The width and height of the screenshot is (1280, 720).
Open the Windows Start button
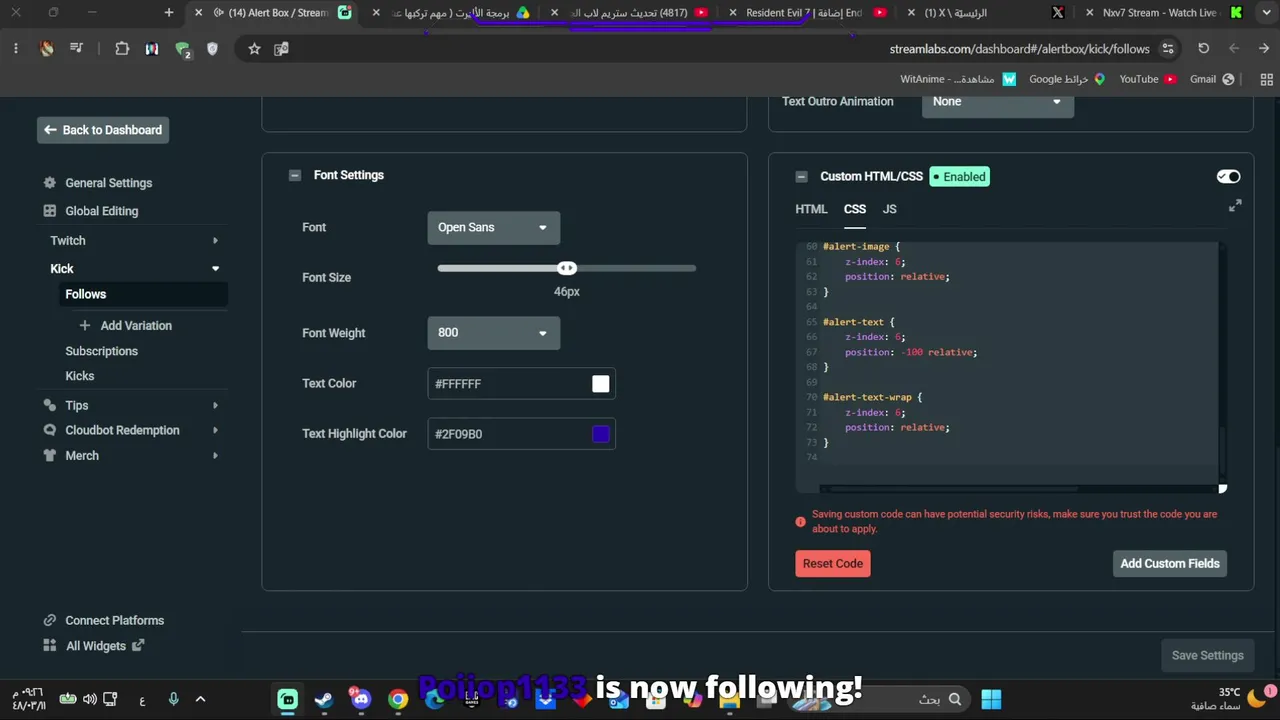click(991, 699)
